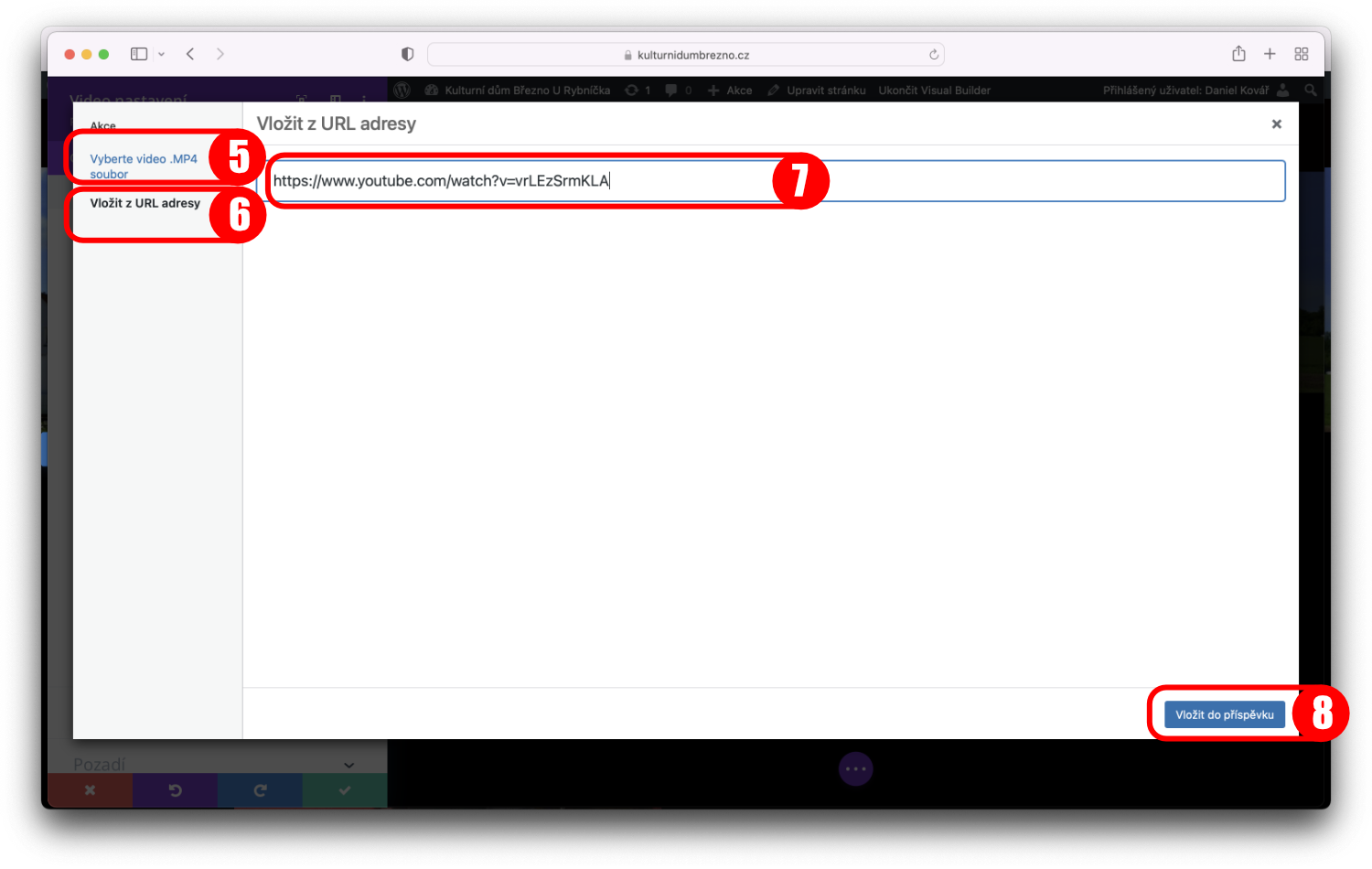Go back with the Safari back arrow
1372x869 pixels.
[190, 54]
